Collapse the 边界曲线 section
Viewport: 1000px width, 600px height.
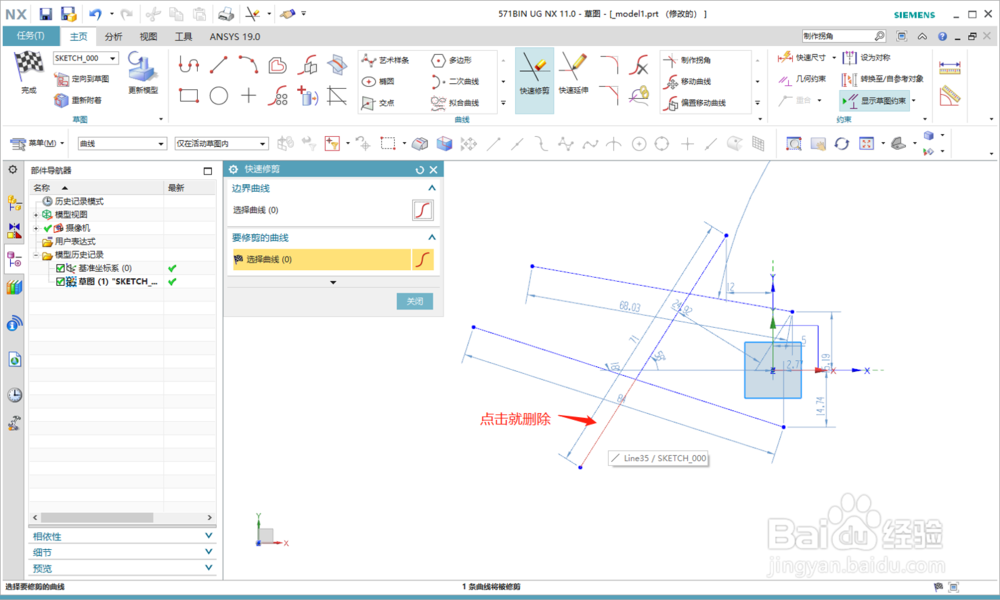(432, 188)
